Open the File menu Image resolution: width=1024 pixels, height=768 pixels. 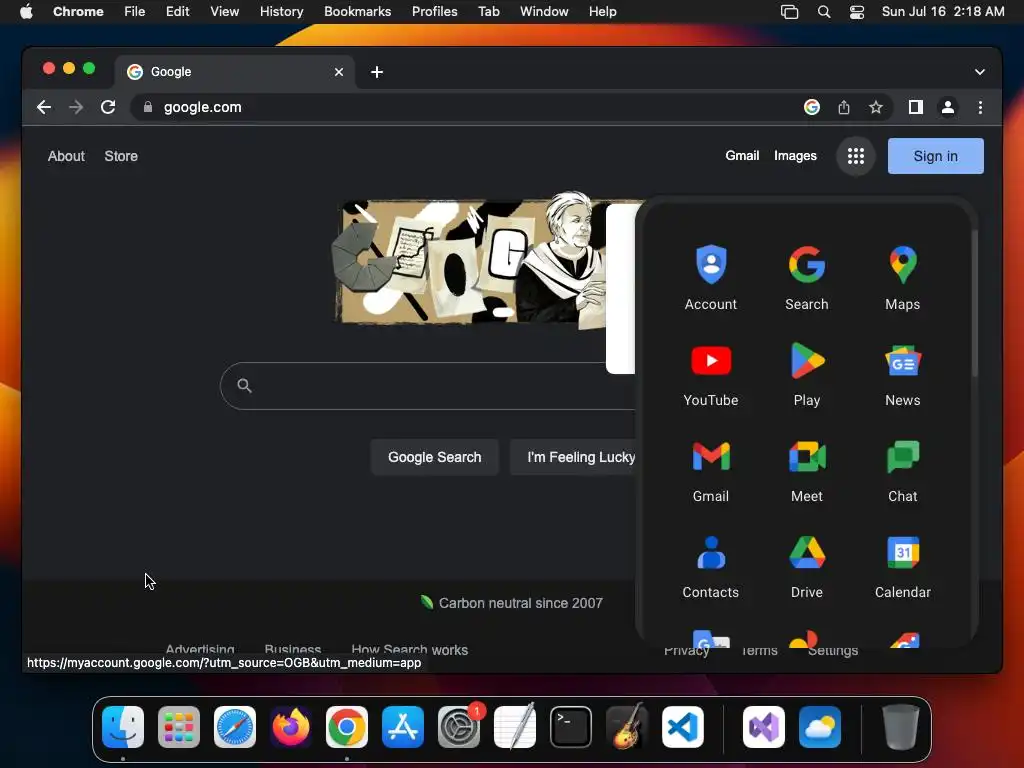[135, 12]
